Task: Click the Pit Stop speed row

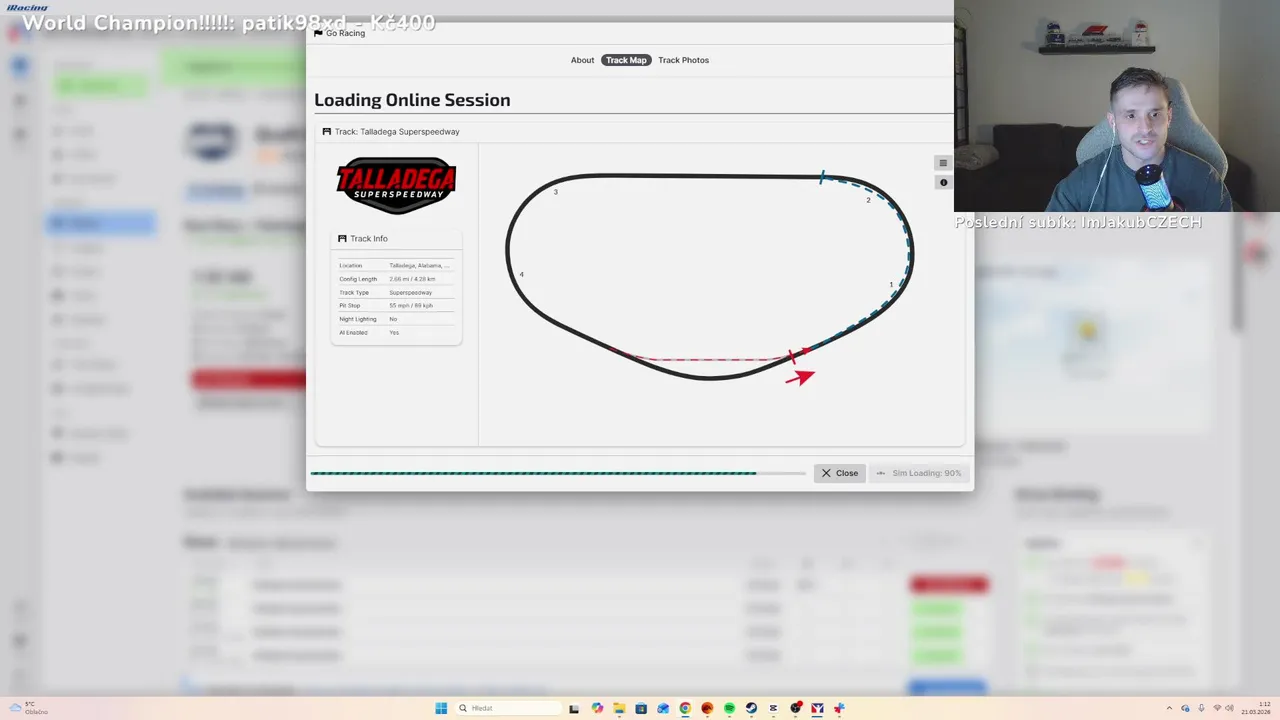Action: click(x=396, y=305)
